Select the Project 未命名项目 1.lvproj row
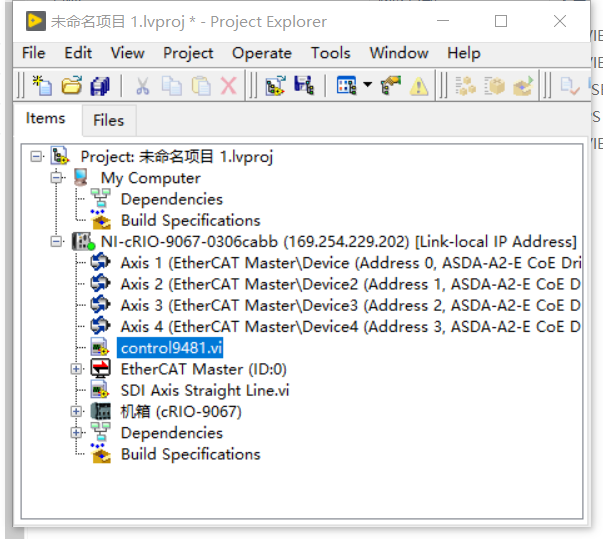Viewport: 603px width, 539px height. pyautogui.click(x=177, y=156)
